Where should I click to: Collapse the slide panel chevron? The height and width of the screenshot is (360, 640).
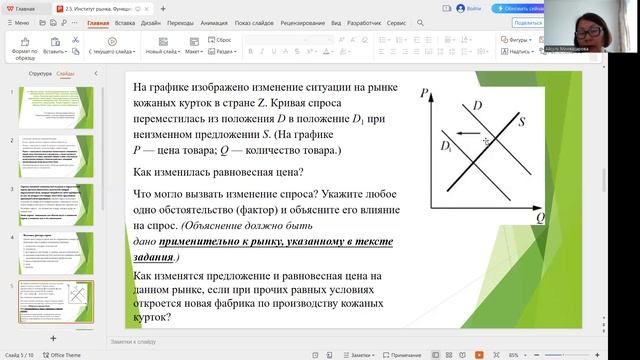pyautogui.click(x=96, y=73)
